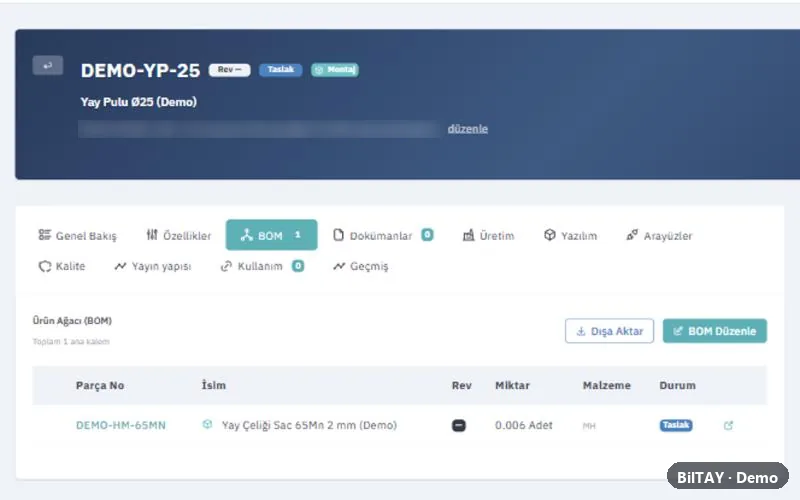Click the cube icon beside Yay Çeliği Sac
Viewport: 800px width, 500px height.
pos(207,424)
